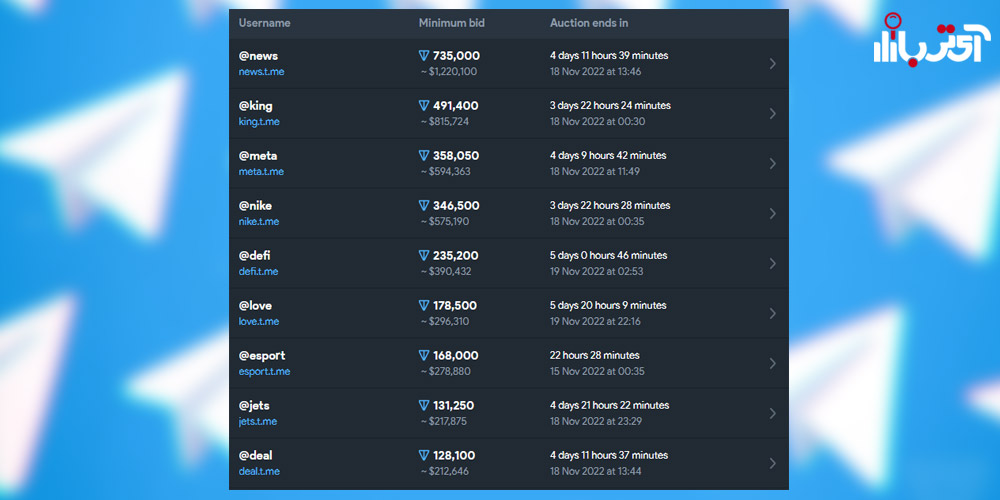The height and width of the screenshot is (500, 1000).
Task: Click the ~$575,190 dollar value
Action: click(445, 221)
